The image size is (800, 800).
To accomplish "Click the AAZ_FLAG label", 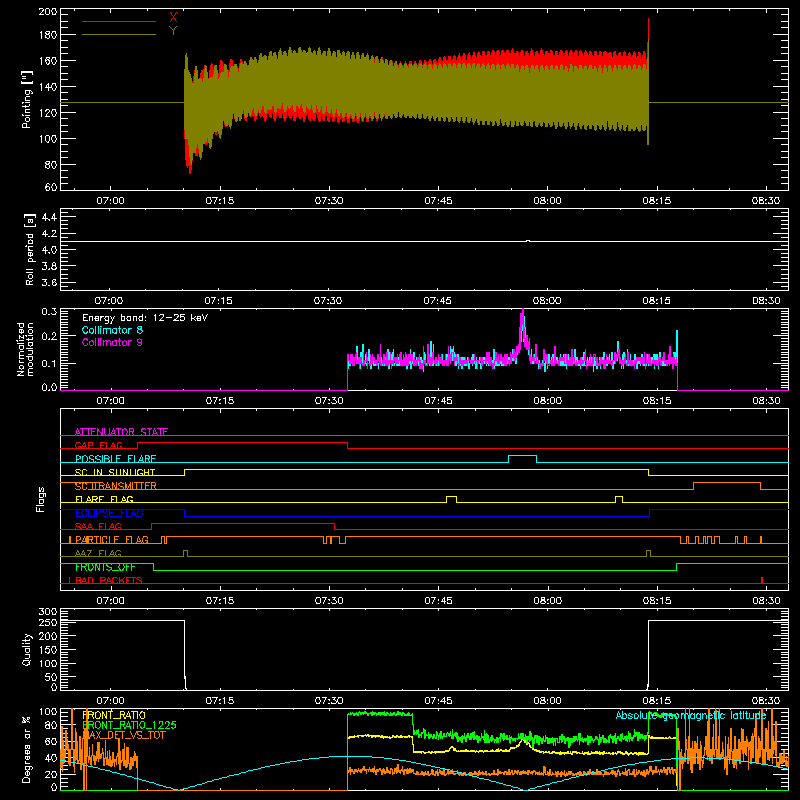I will 98,553.
